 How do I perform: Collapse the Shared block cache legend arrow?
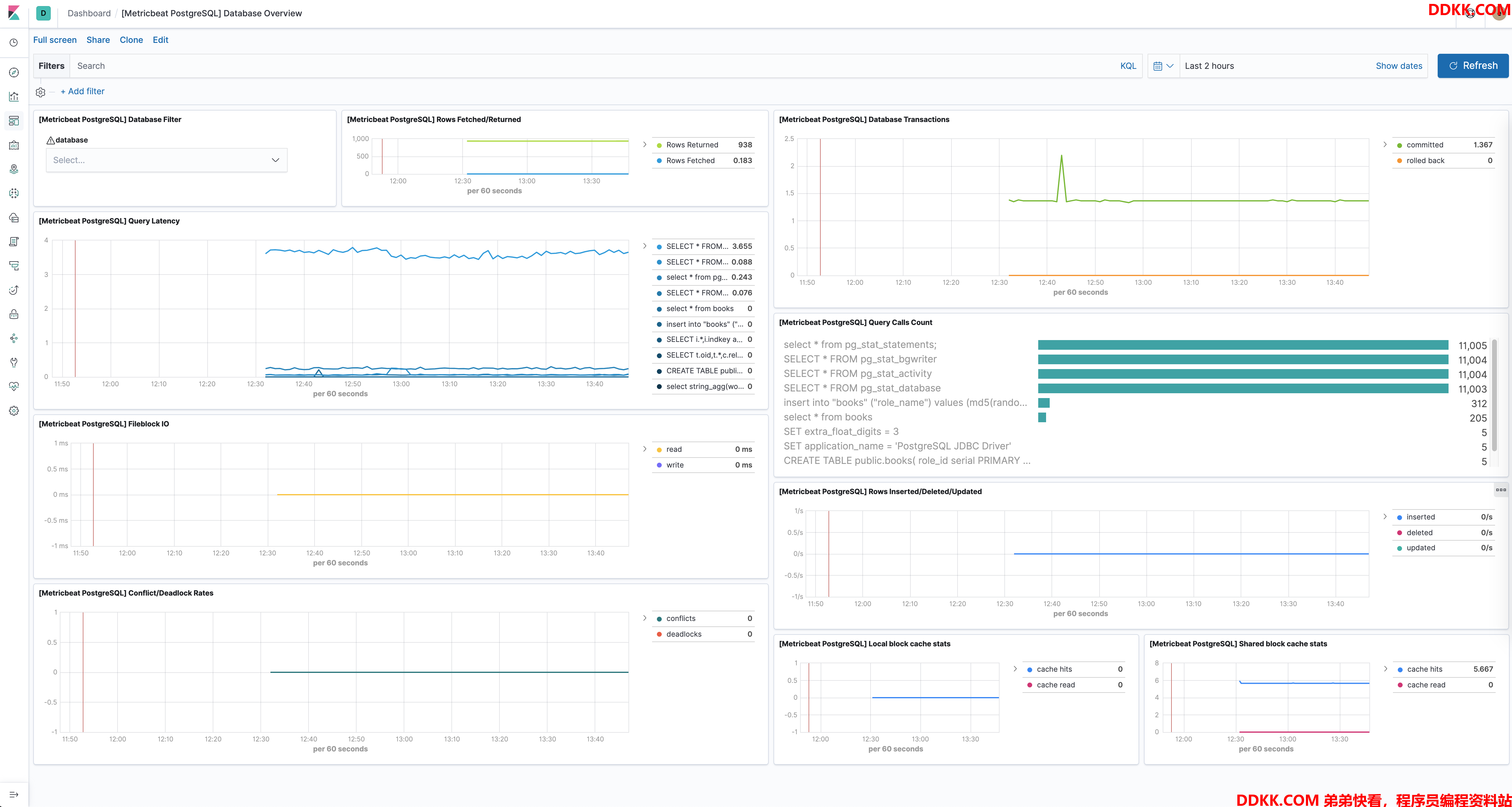[x=1385, y=669]
